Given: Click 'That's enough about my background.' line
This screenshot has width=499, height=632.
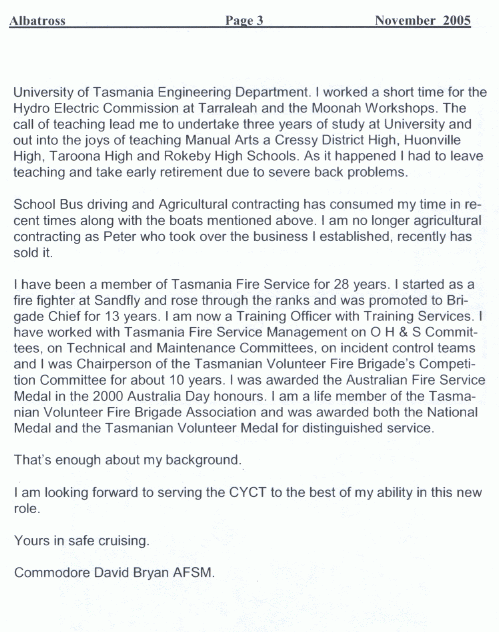Looking at the screenshot, I should 128,460.
